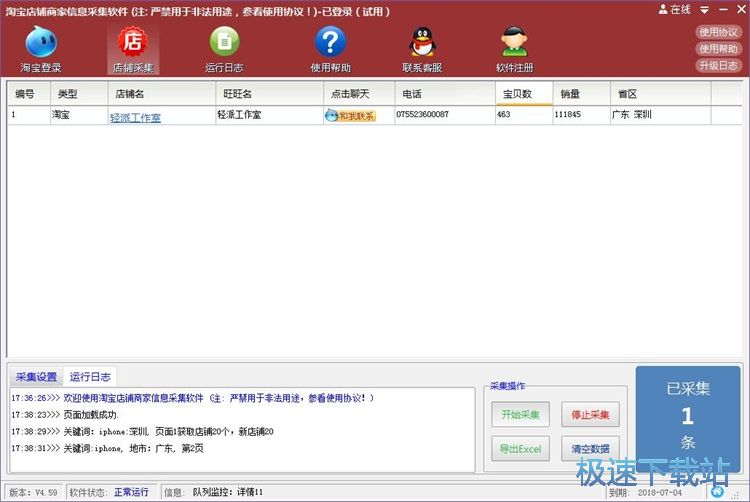The width and height of the screenshot is (750, 502).
Task: Open the 软件注册 person icon
Action: pyautogui.click(x=514, y=49)
